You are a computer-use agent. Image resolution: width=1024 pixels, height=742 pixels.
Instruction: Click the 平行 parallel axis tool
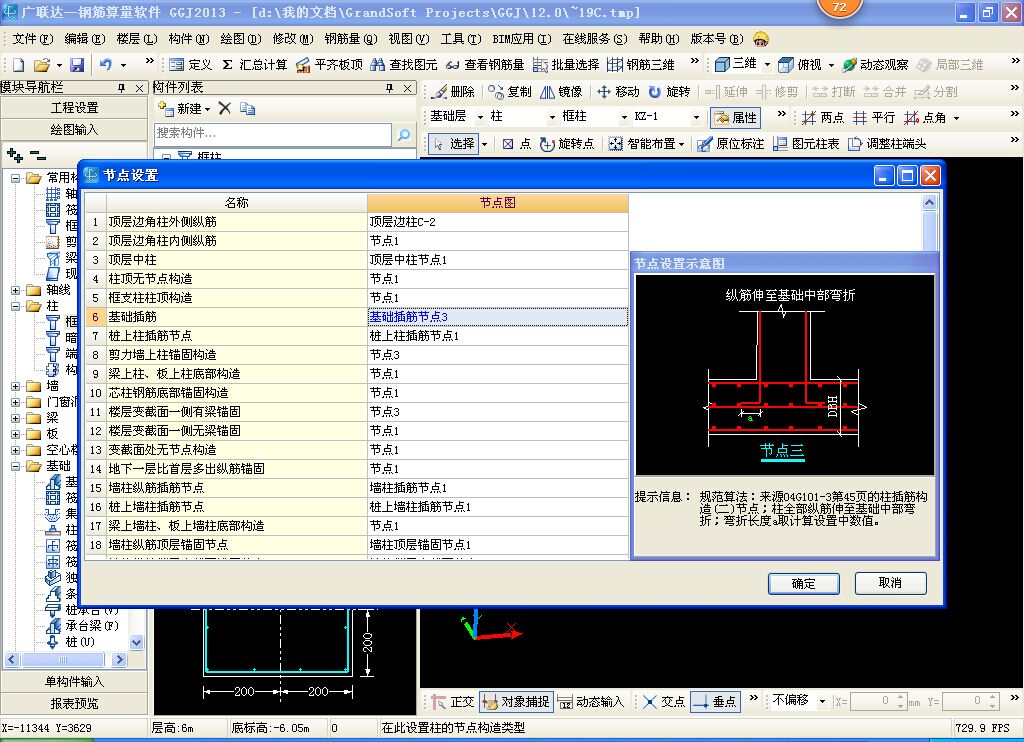[x=874, y=118]
